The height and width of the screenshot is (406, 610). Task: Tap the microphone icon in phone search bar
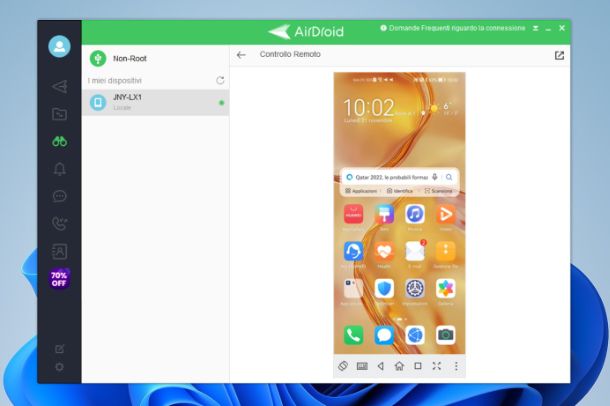435,177
